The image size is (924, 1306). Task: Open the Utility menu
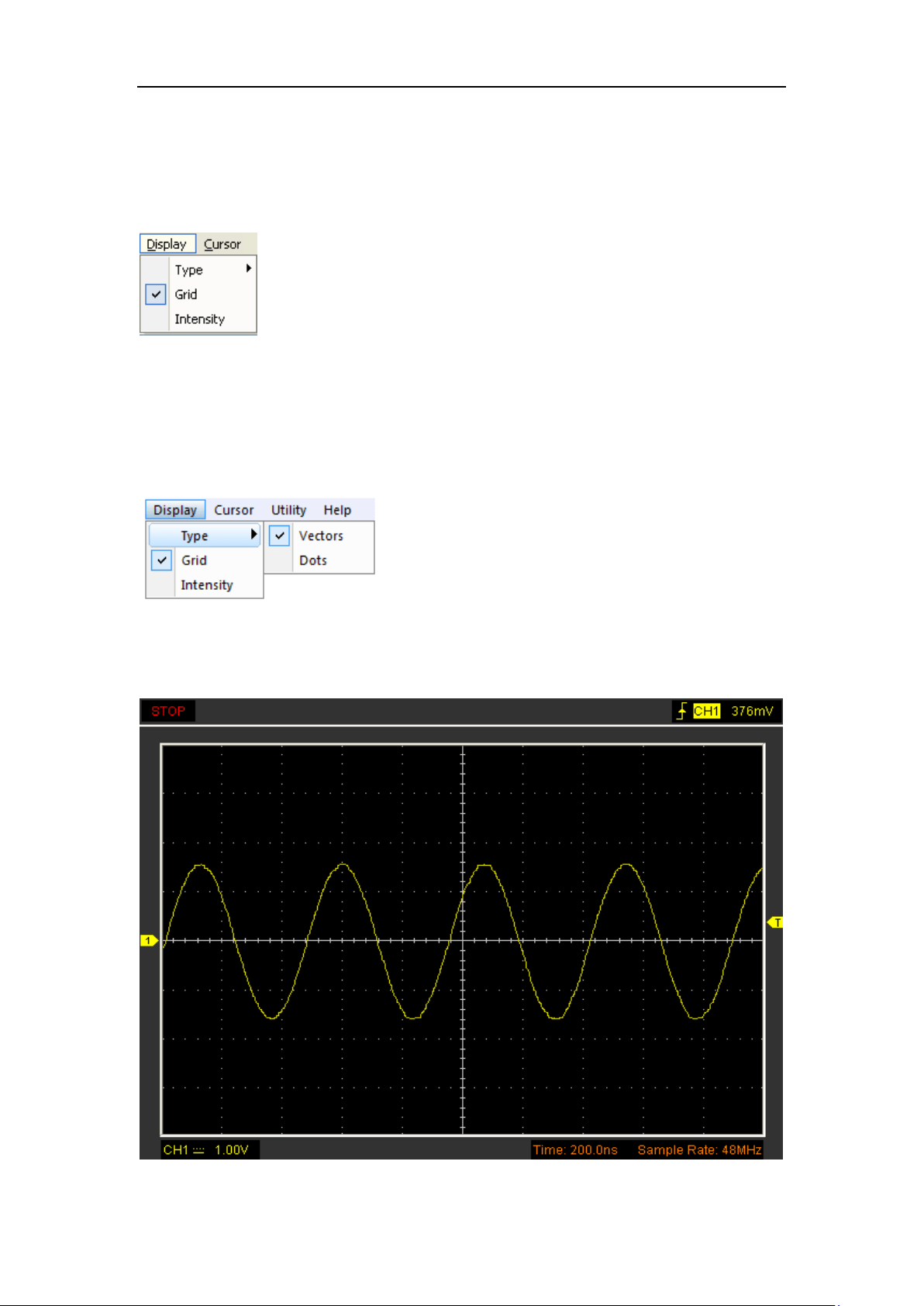pyautogui.click(x=288, y=510)
